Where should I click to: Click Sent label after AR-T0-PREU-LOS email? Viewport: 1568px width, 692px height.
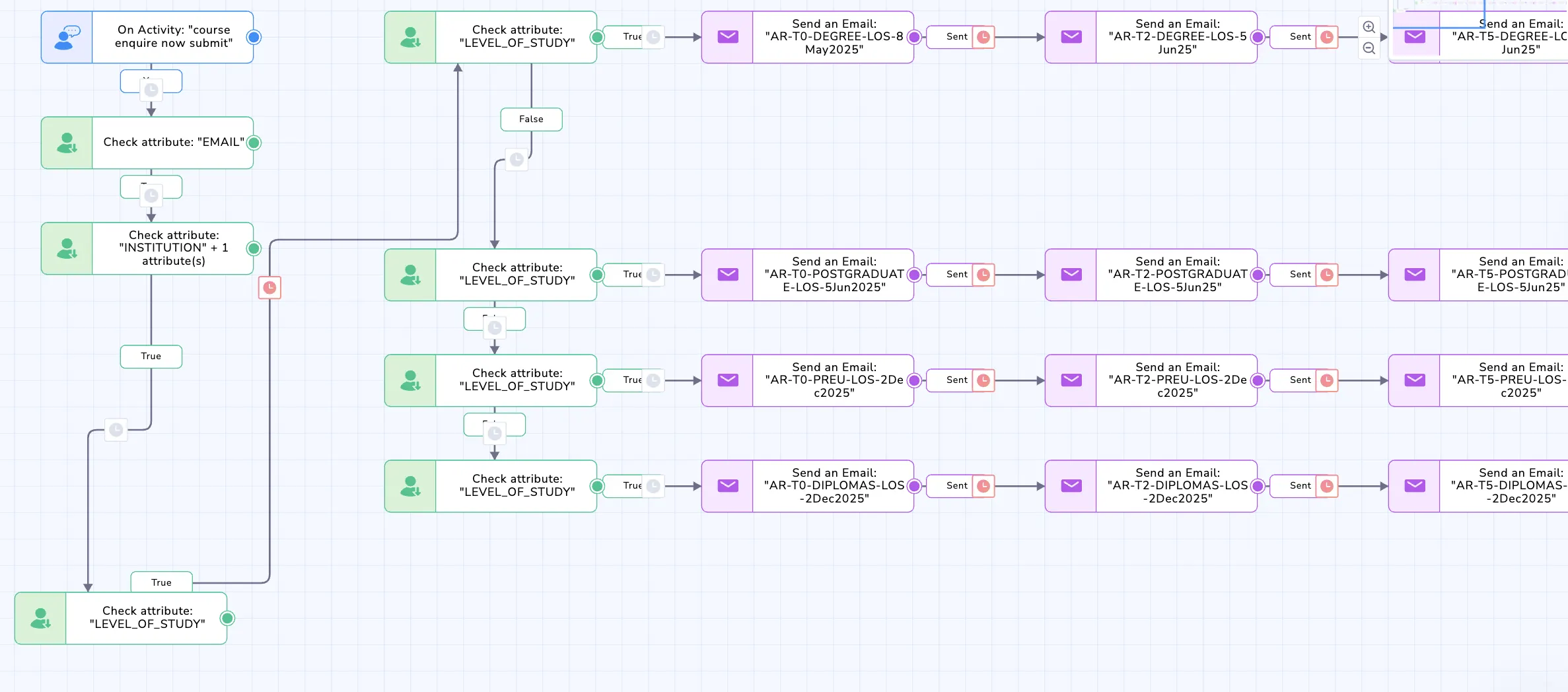[956, 380]
